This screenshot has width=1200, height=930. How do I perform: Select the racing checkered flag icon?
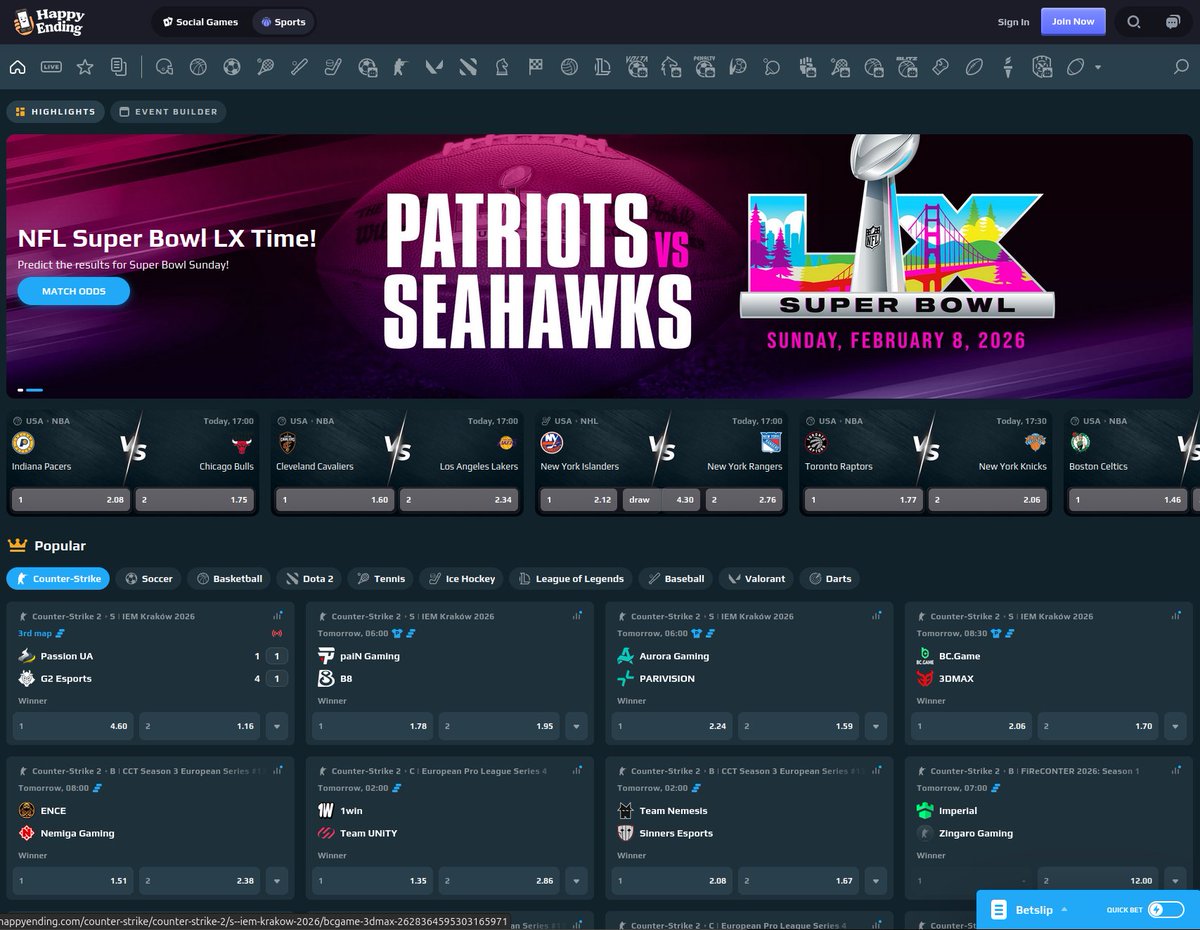coord(535,67)
